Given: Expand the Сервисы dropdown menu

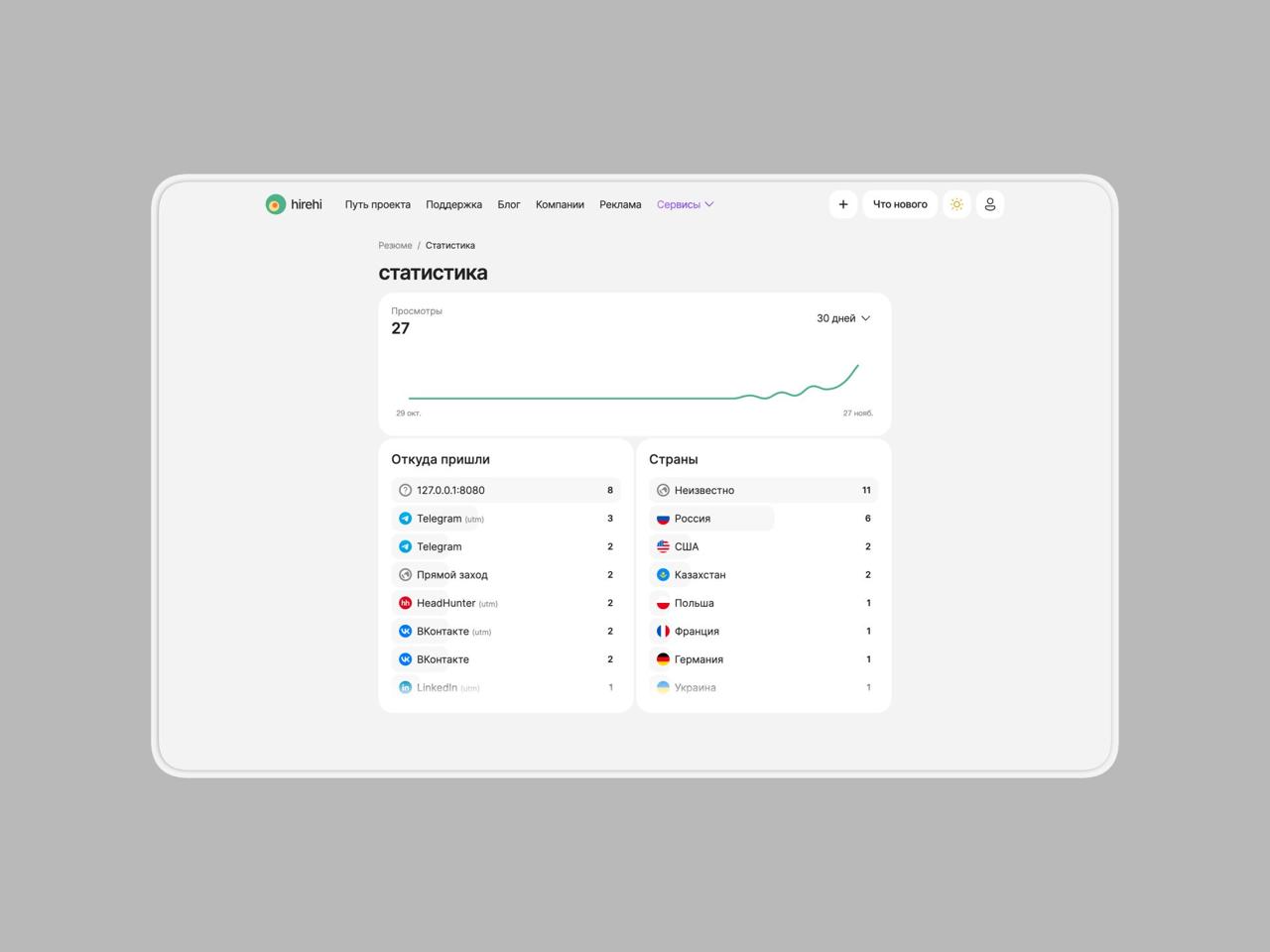Looking at the screenshot, I should click(685, 204).
